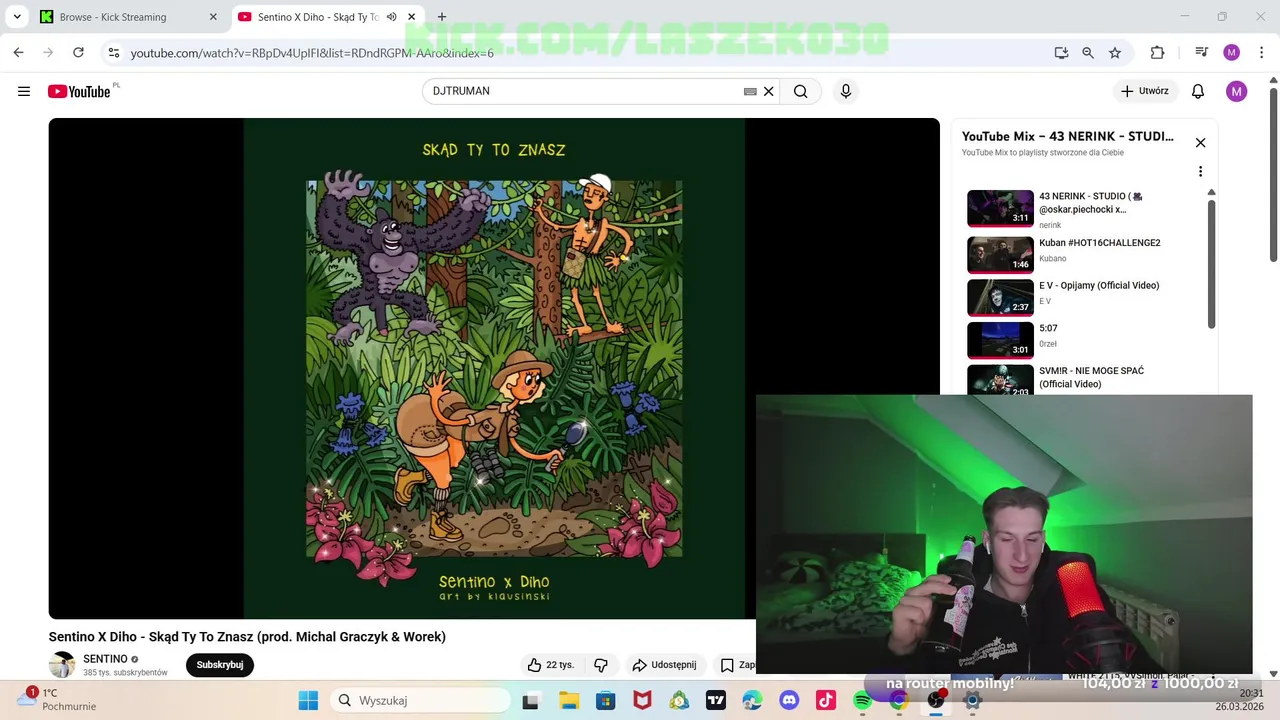Like the video with 22 tys.

(551, 665)
